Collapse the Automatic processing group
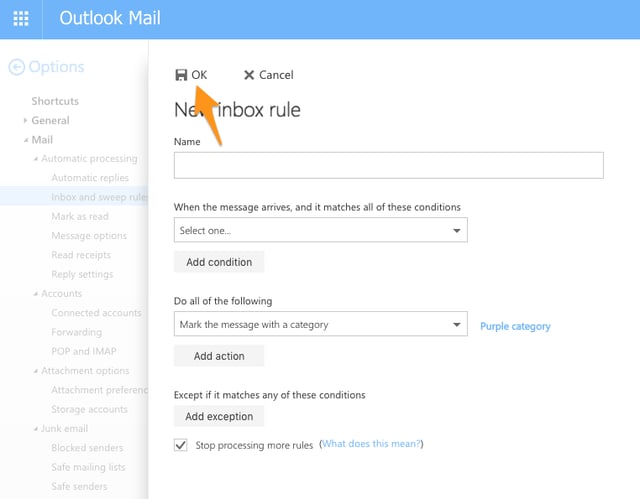 coord(36,159)
